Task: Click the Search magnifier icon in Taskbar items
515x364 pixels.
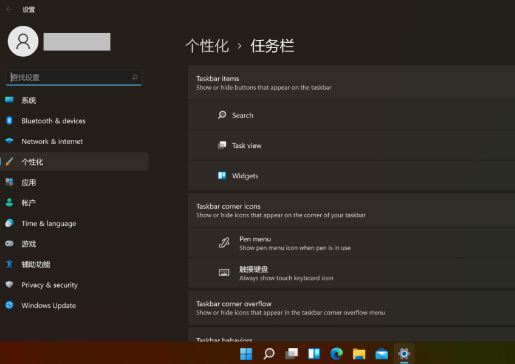Action: 222,115
